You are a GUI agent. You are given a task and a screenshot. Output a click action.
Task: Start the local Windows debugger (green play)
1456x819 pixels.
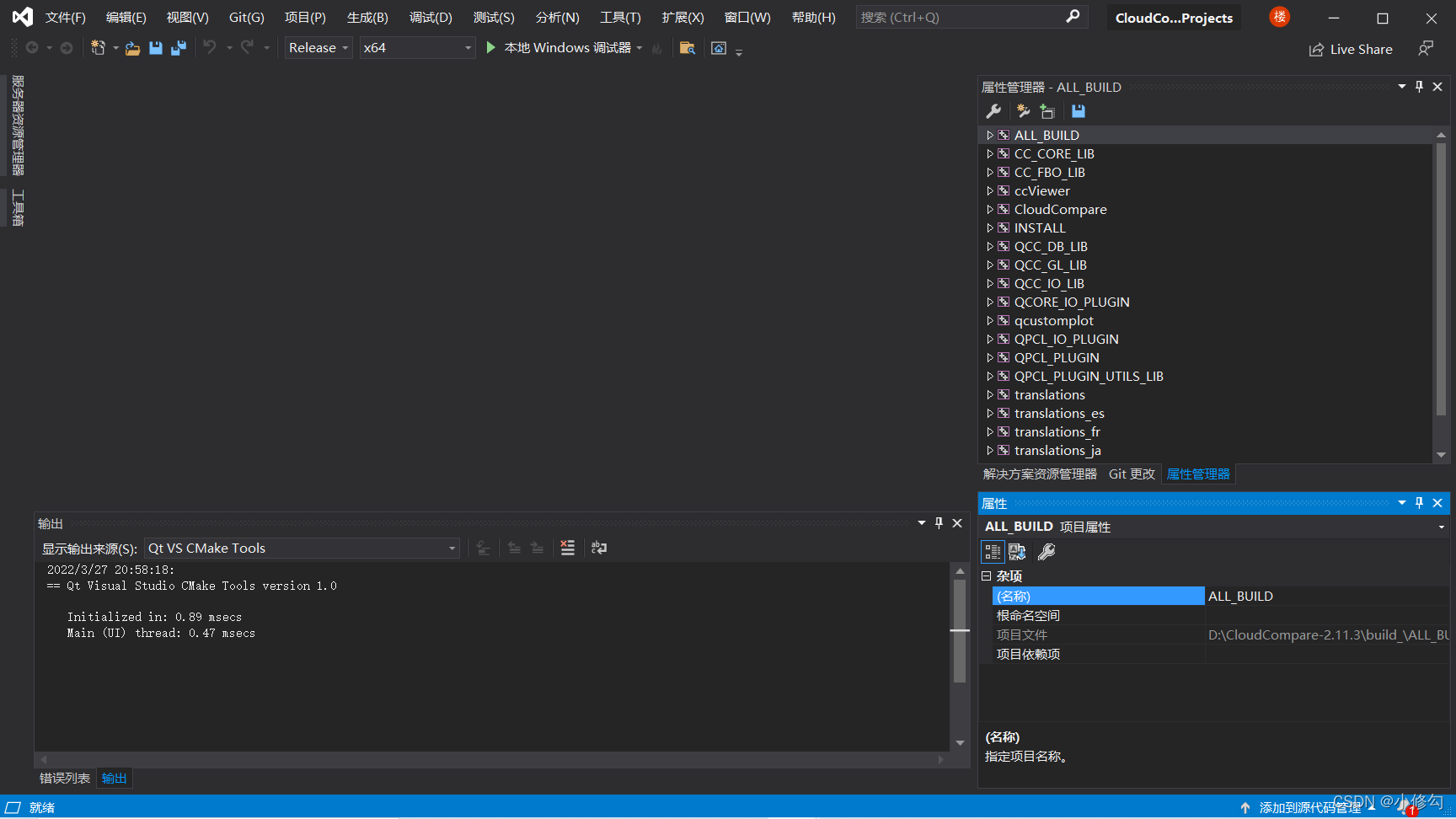pyautogui.click(x=491, y=48)
